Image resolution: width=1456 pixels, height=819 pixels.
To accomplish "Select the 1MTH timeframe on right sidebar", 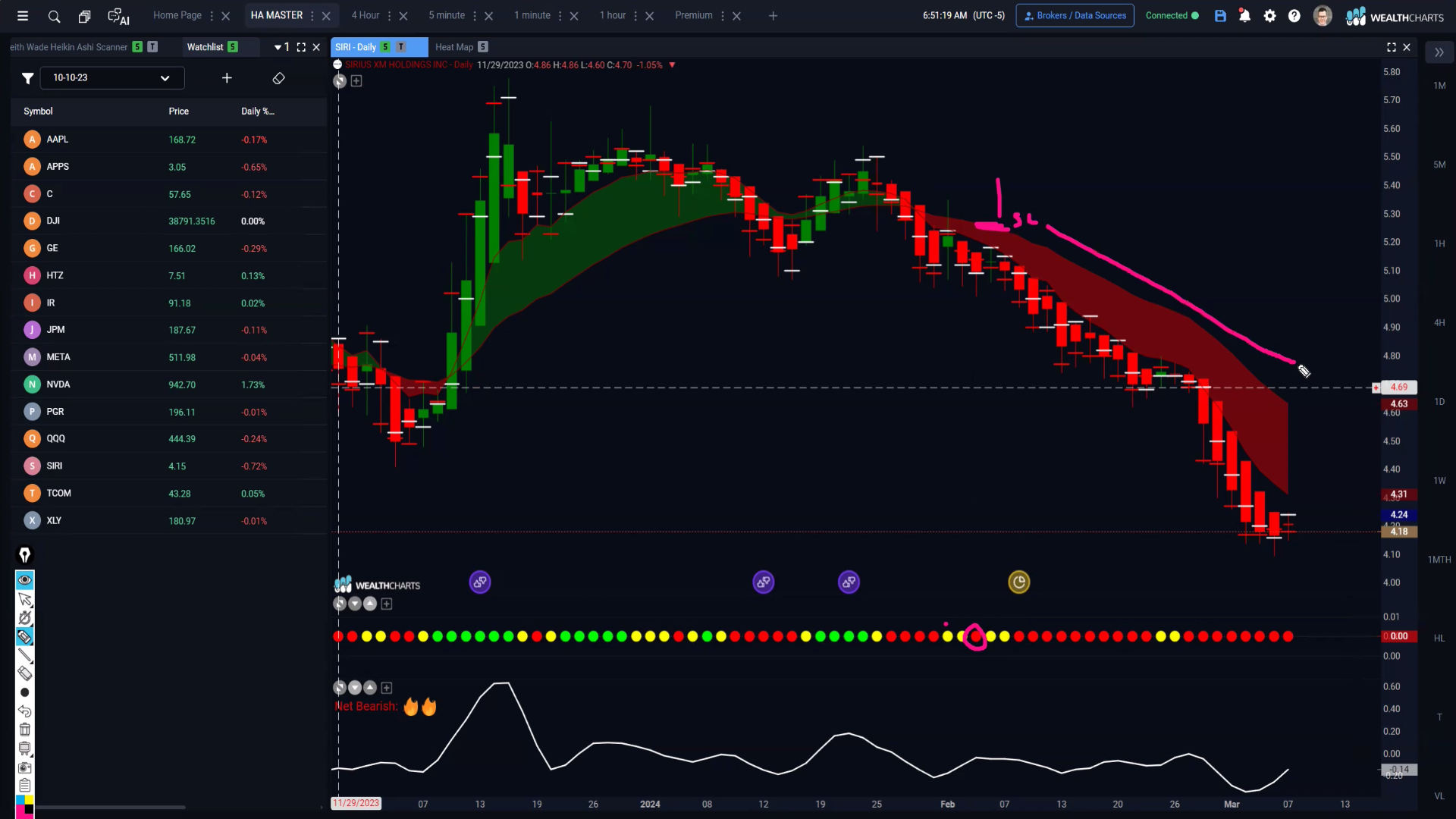I will pos(1439,560).
